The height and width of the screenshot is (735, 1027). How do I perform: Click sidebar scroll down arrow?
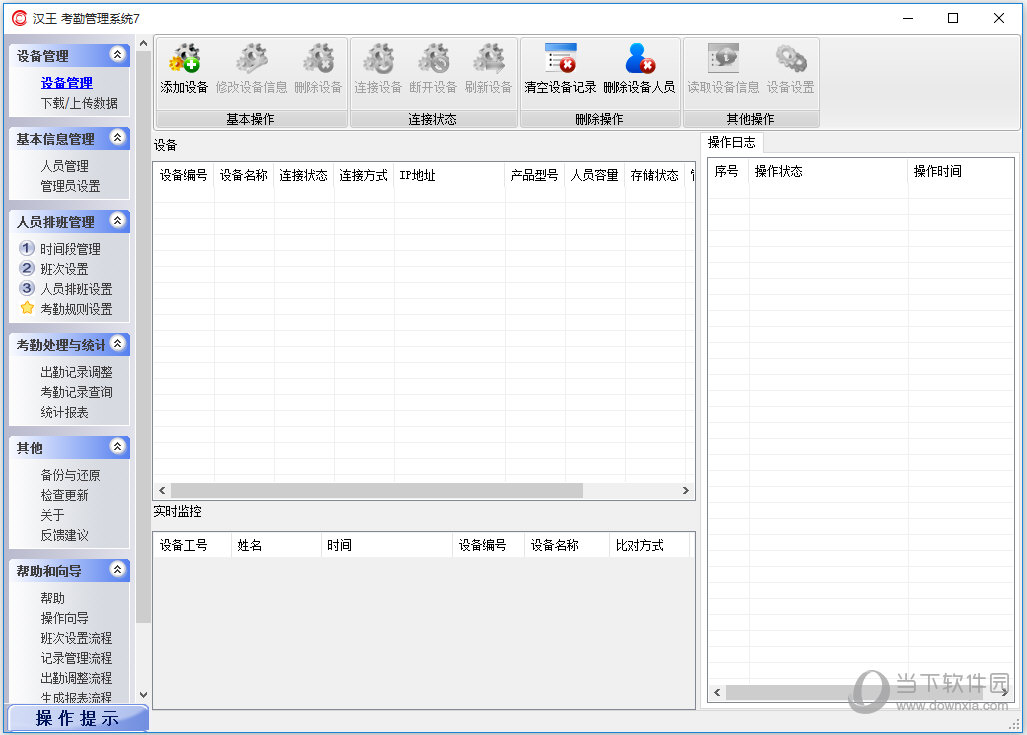[x=143, y=696]
